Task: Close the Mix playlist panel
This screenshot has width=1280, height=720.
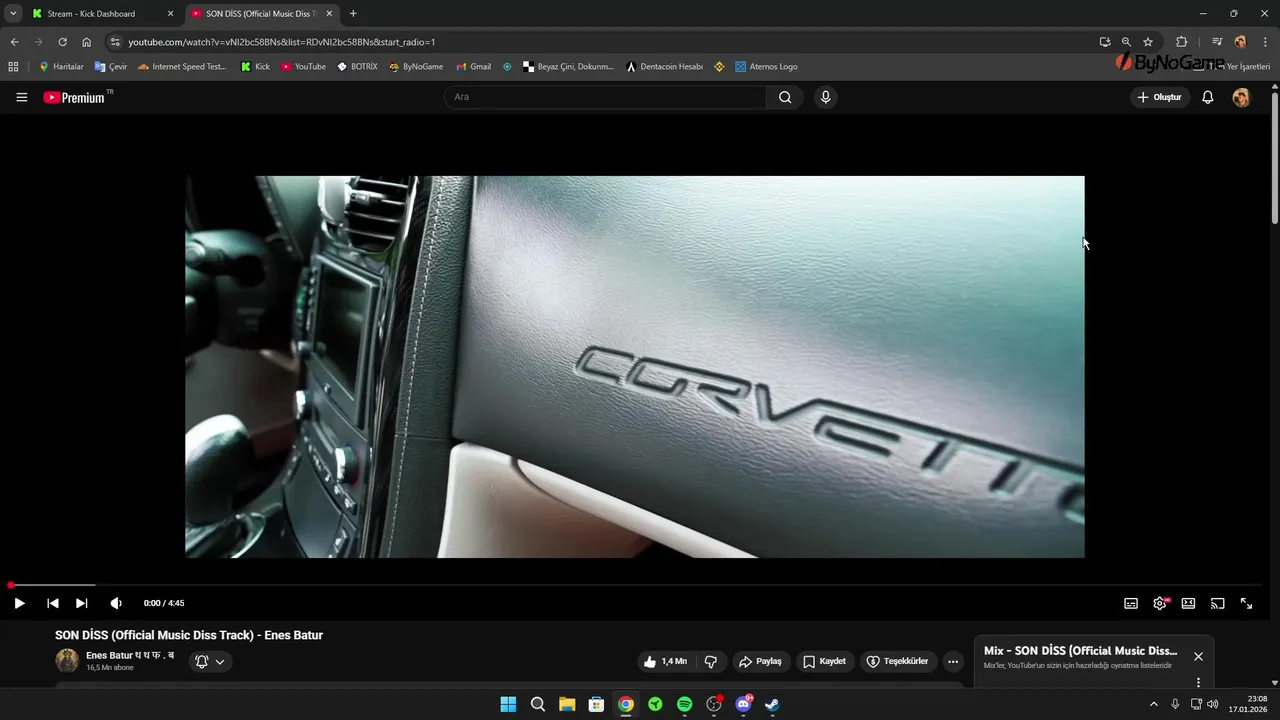Action: pyautogui.click(x=1198, y=656)
